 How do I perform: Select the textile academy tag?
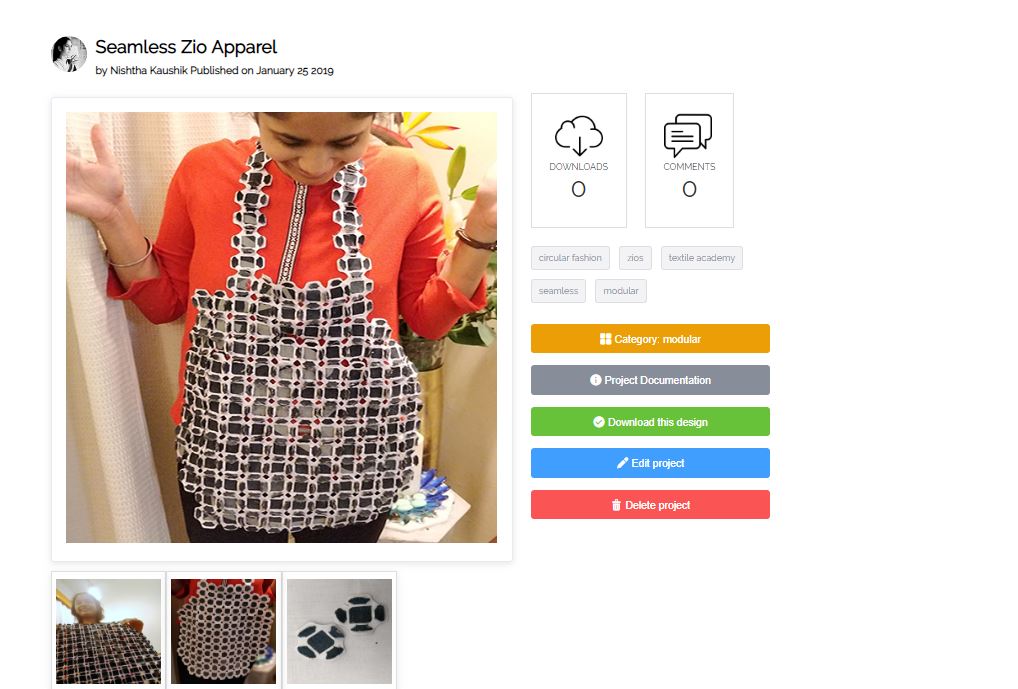coord(702,258)
